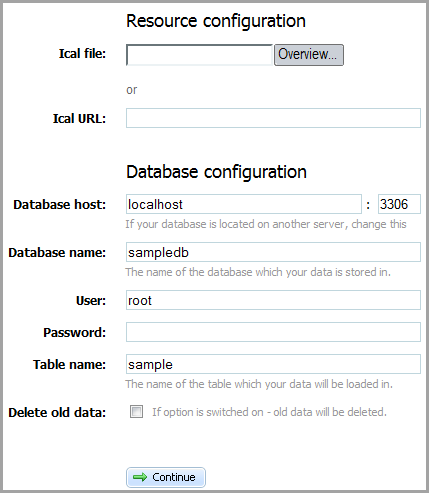Click the "Password:" label text

click(x=75, y=332)
